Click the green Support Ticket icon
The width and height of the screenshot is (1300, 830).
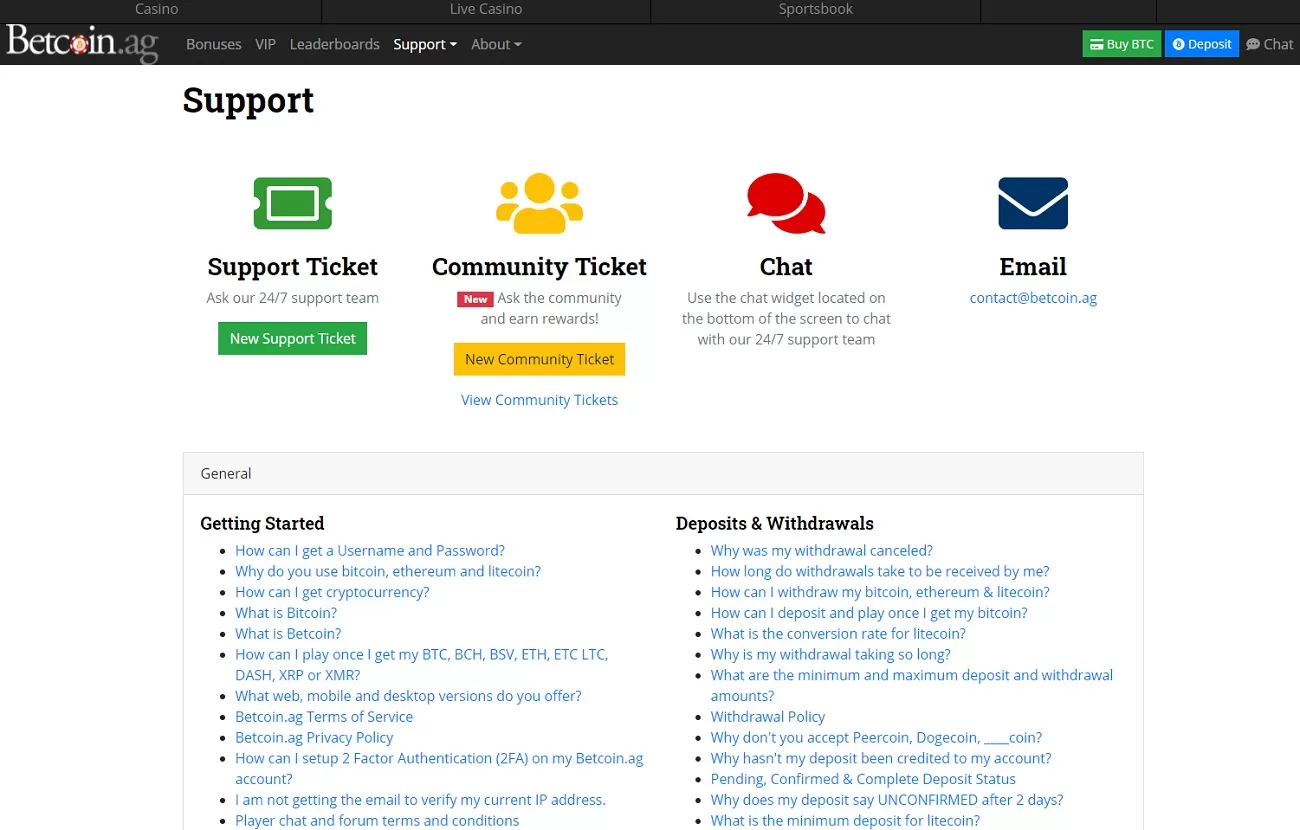pyautogui.click(x=293, y=204)
